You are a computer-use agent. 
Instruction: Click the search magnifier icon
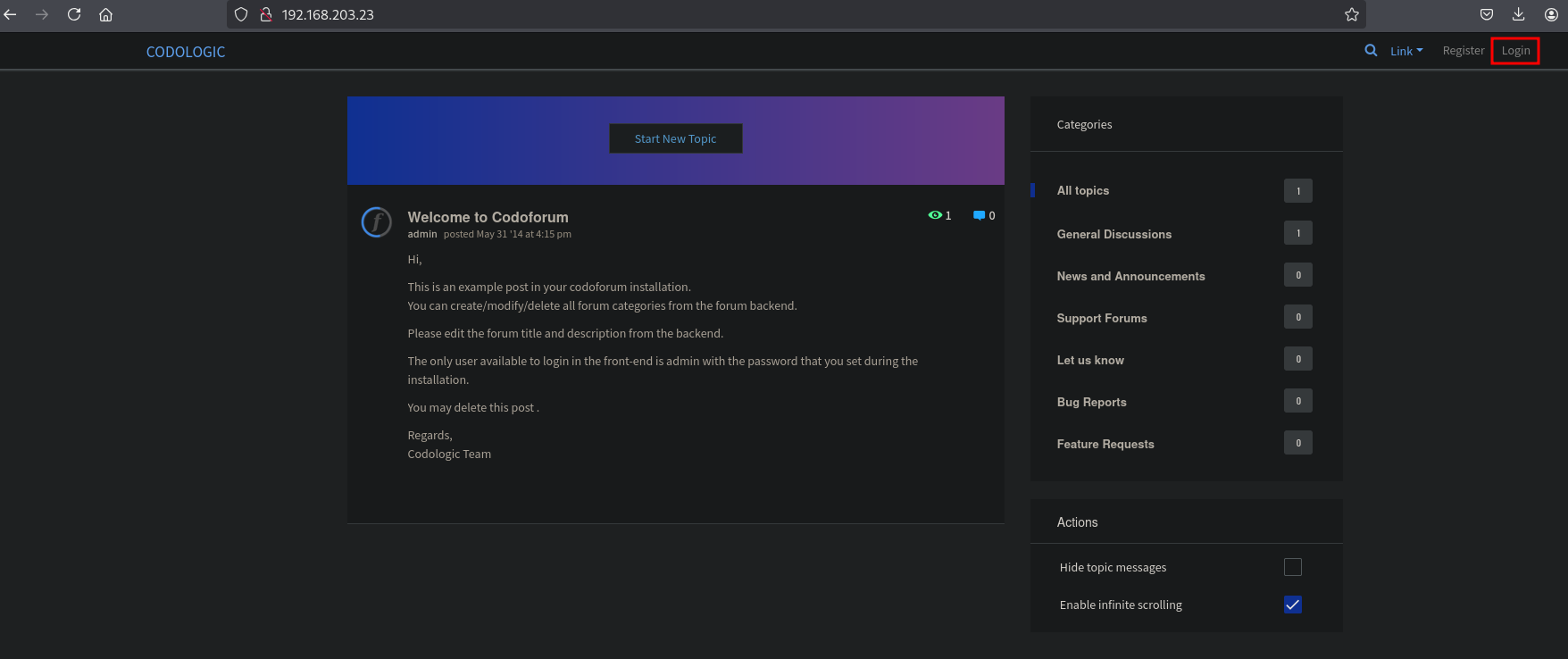[x=1371, y=51]
